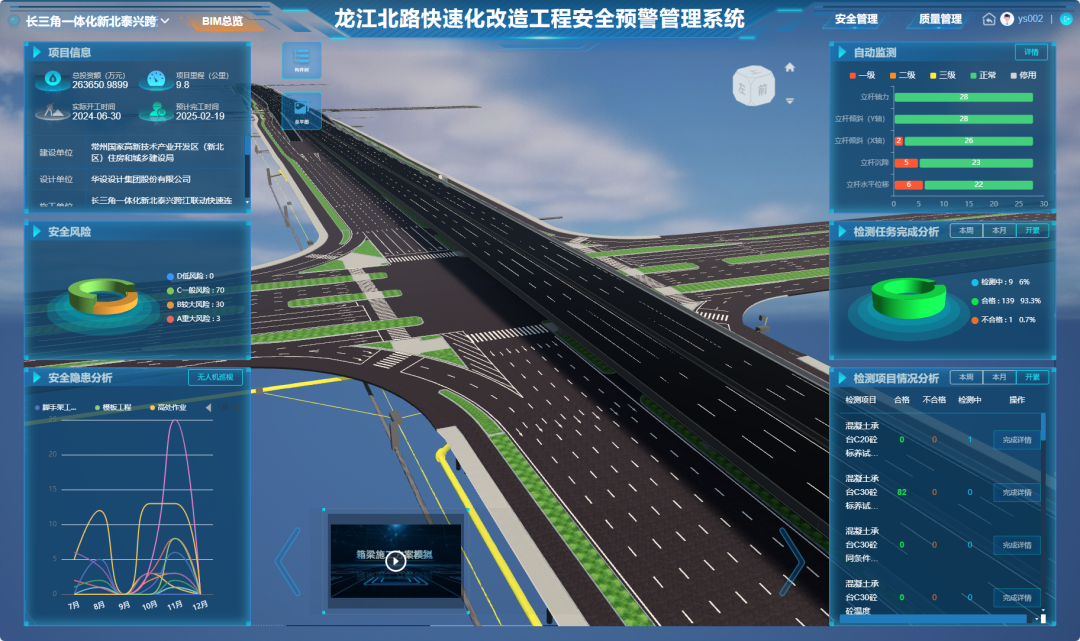Go to next legend page arrow
Image resolution: width=1080 pixels, height=641 pixels.
pyautogui.click(x=238, y=408)
